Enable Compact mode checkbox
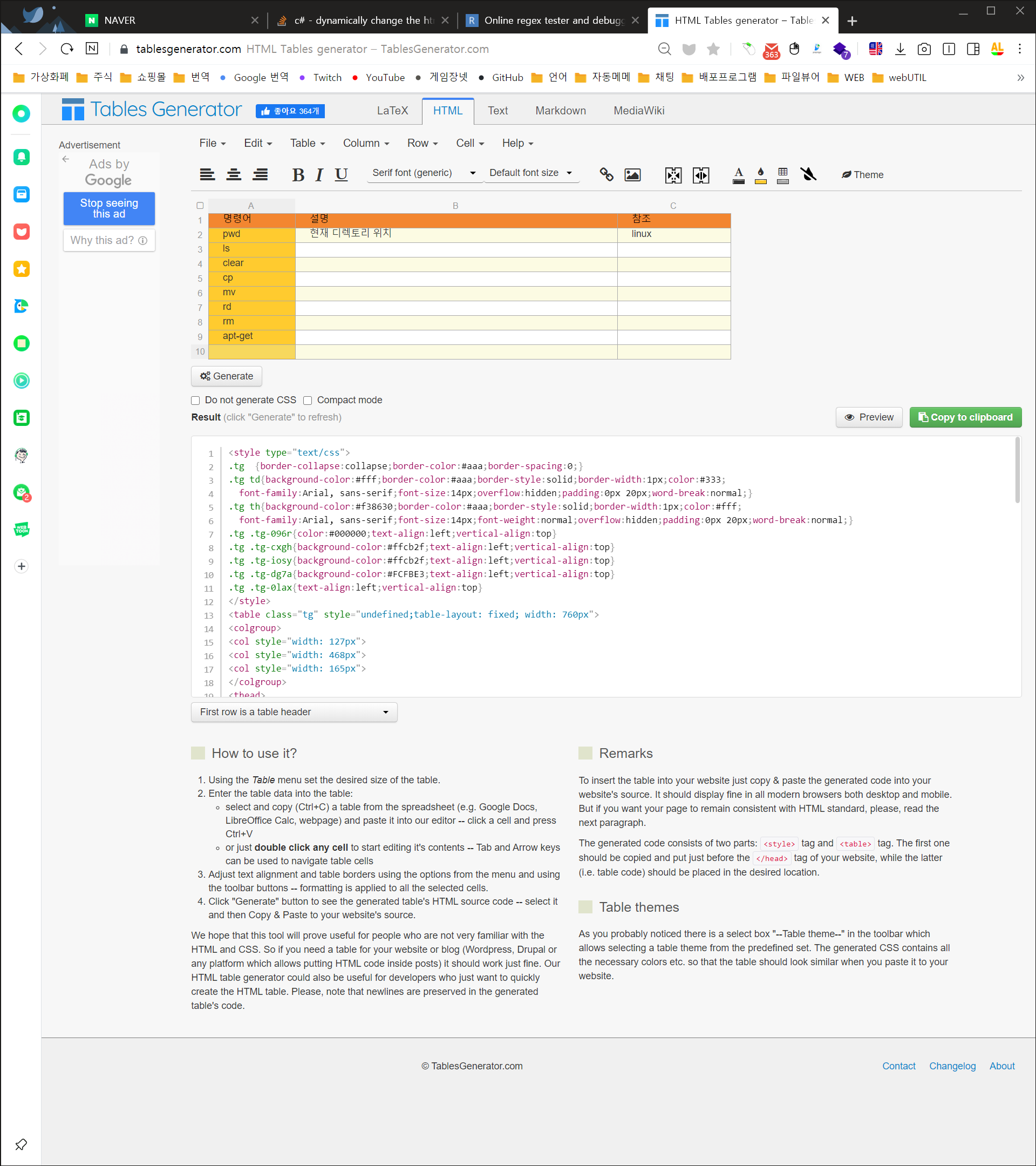 [308, 401]
